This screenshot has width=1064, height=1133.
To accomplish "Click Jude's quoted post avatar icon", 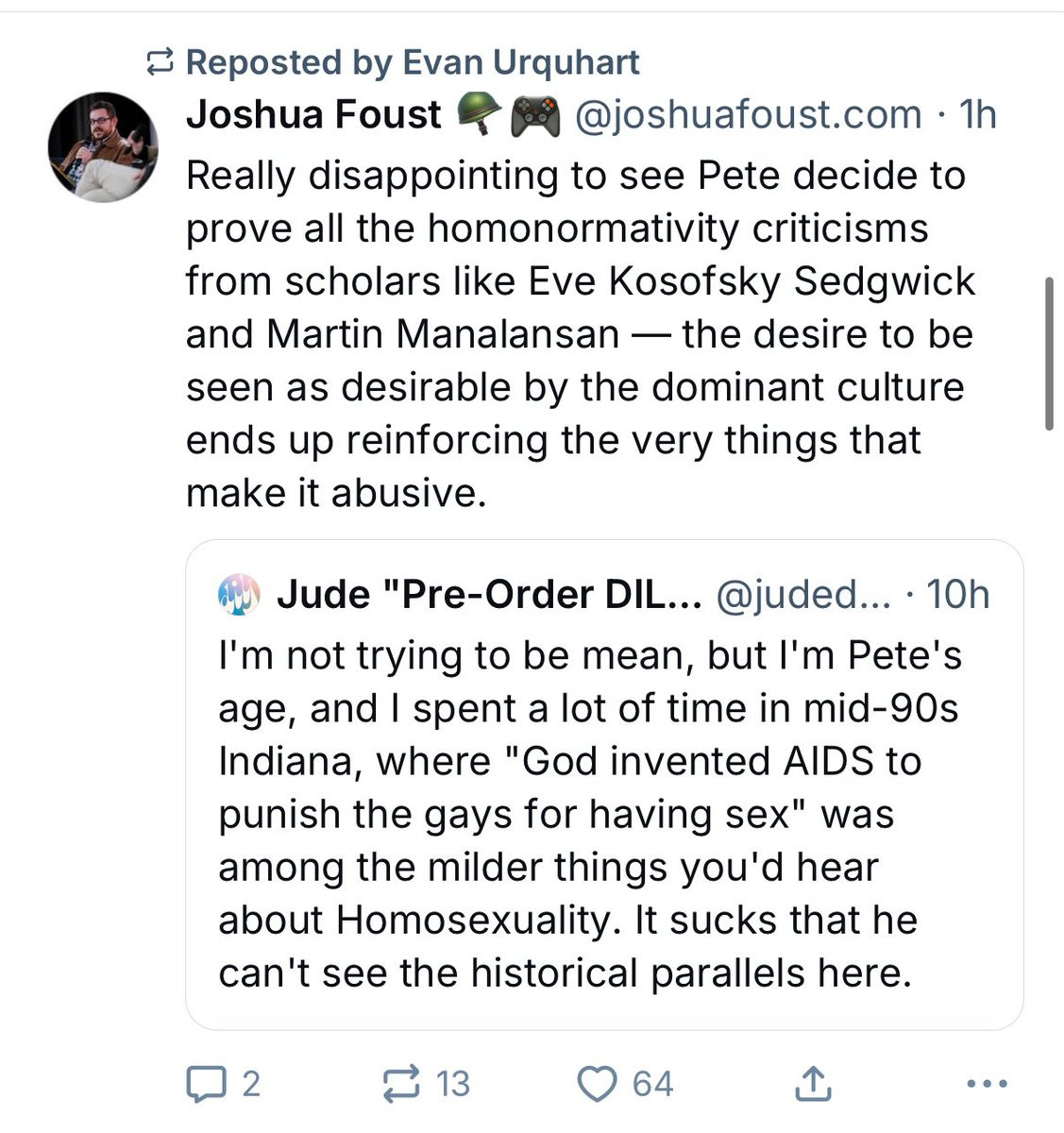I will [x=239, y=595].
